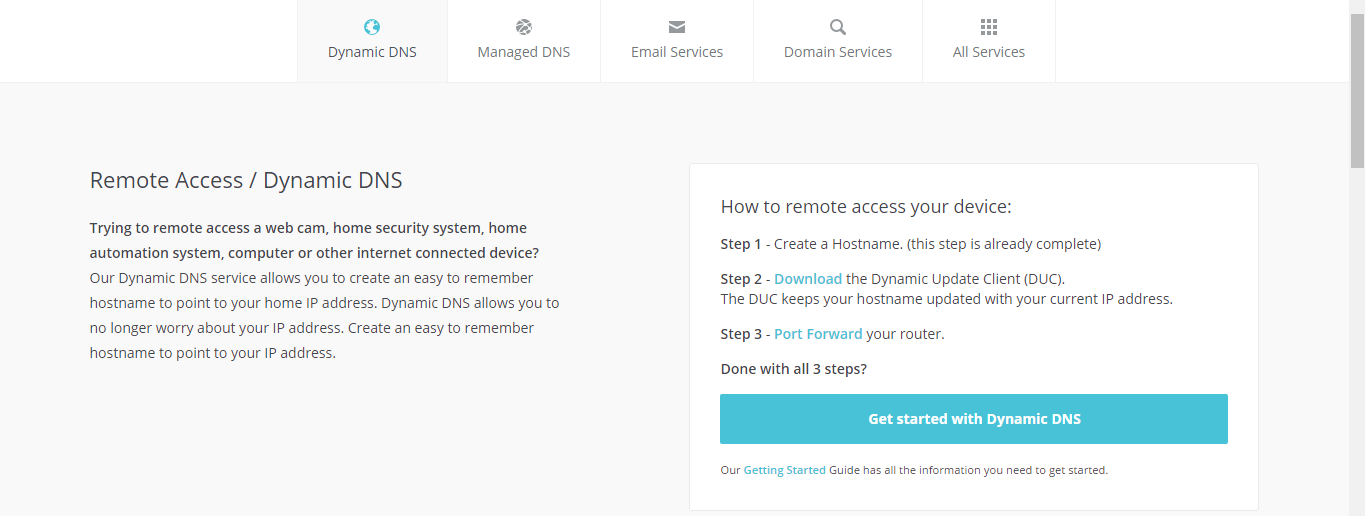
Task: Open the Port Forward link in Step 3
Action: 818,334
